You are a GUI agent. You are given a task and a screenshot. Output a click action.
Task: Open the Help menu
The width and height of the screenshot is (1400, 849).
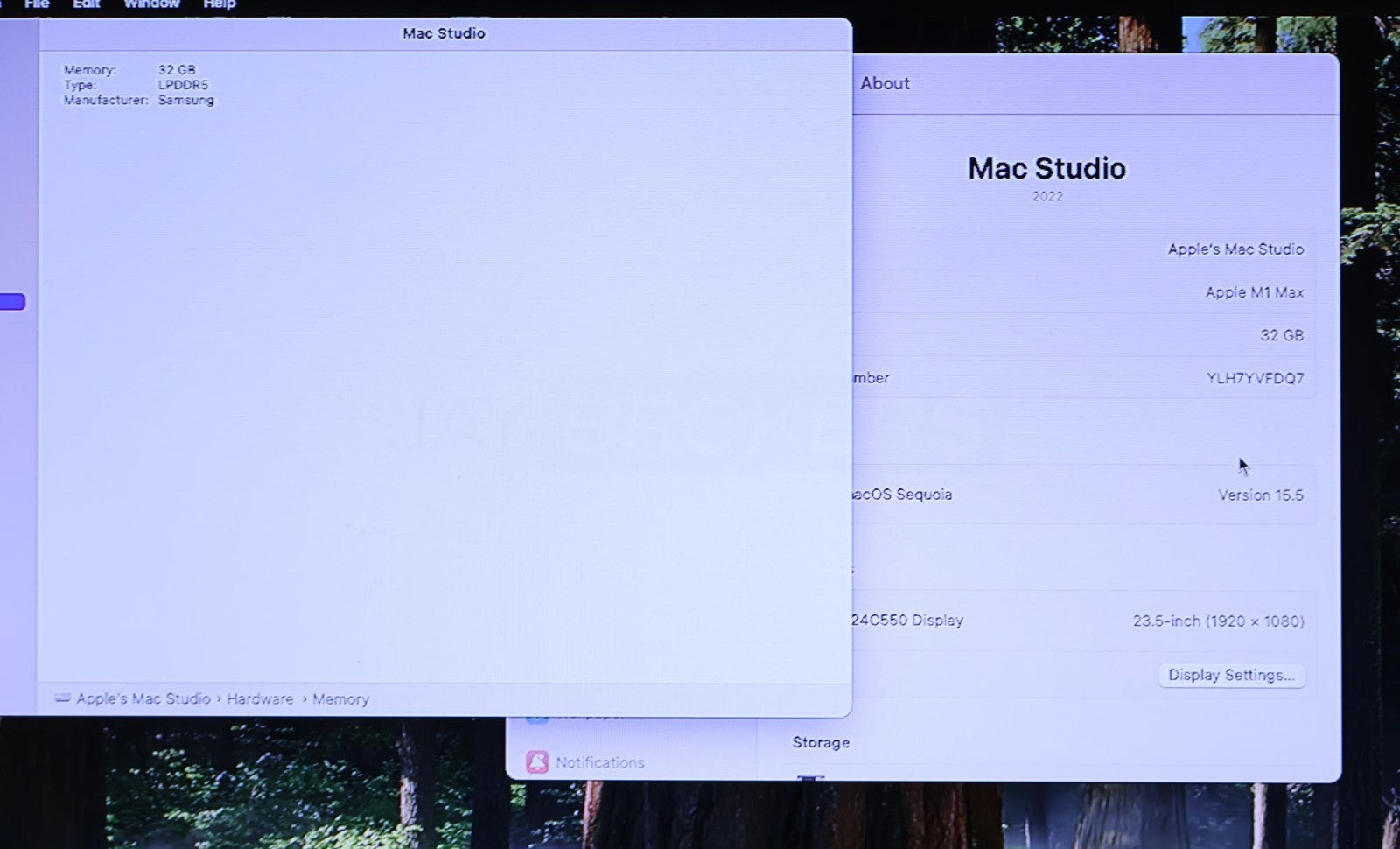click(220, 4)
